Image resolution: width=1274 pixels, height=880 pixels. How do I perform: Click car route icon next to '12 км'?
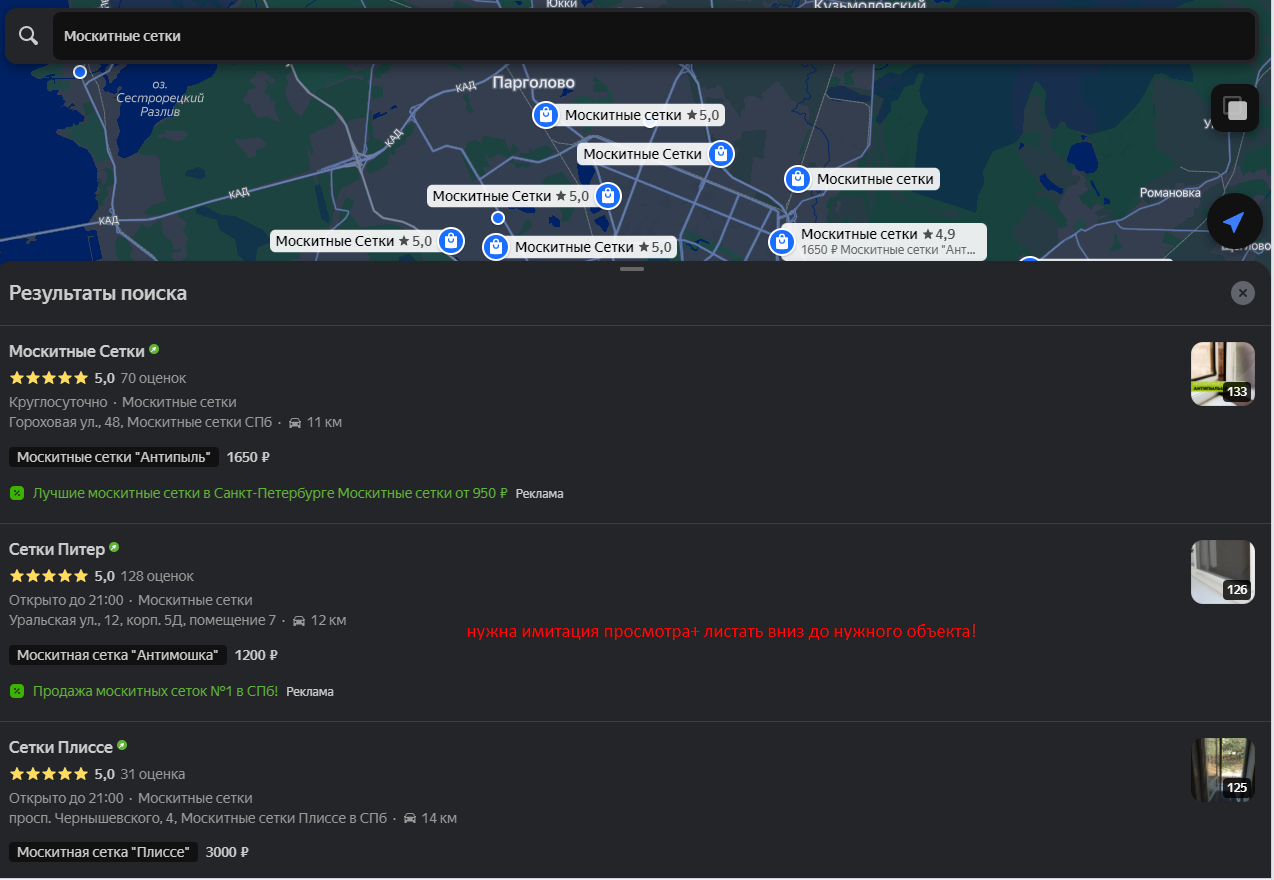click(x=299, y=621)
